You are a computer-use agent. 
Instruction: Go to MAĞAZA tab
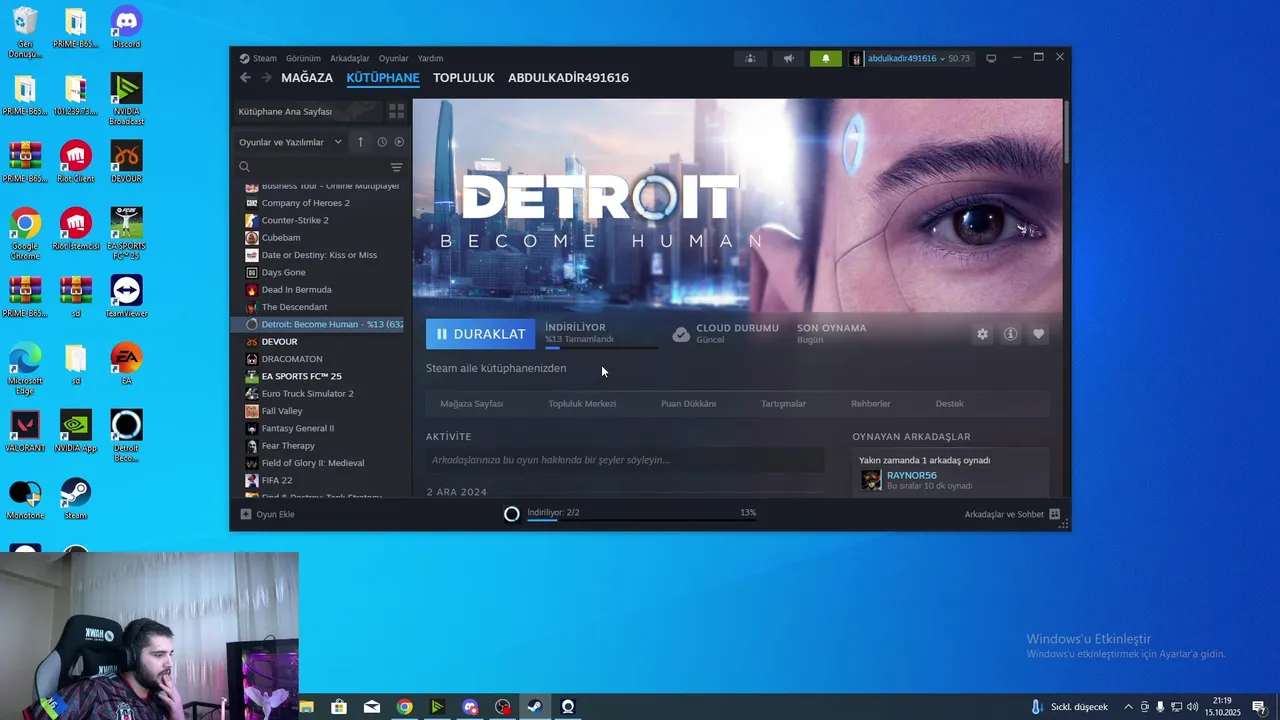click(307, 77)
